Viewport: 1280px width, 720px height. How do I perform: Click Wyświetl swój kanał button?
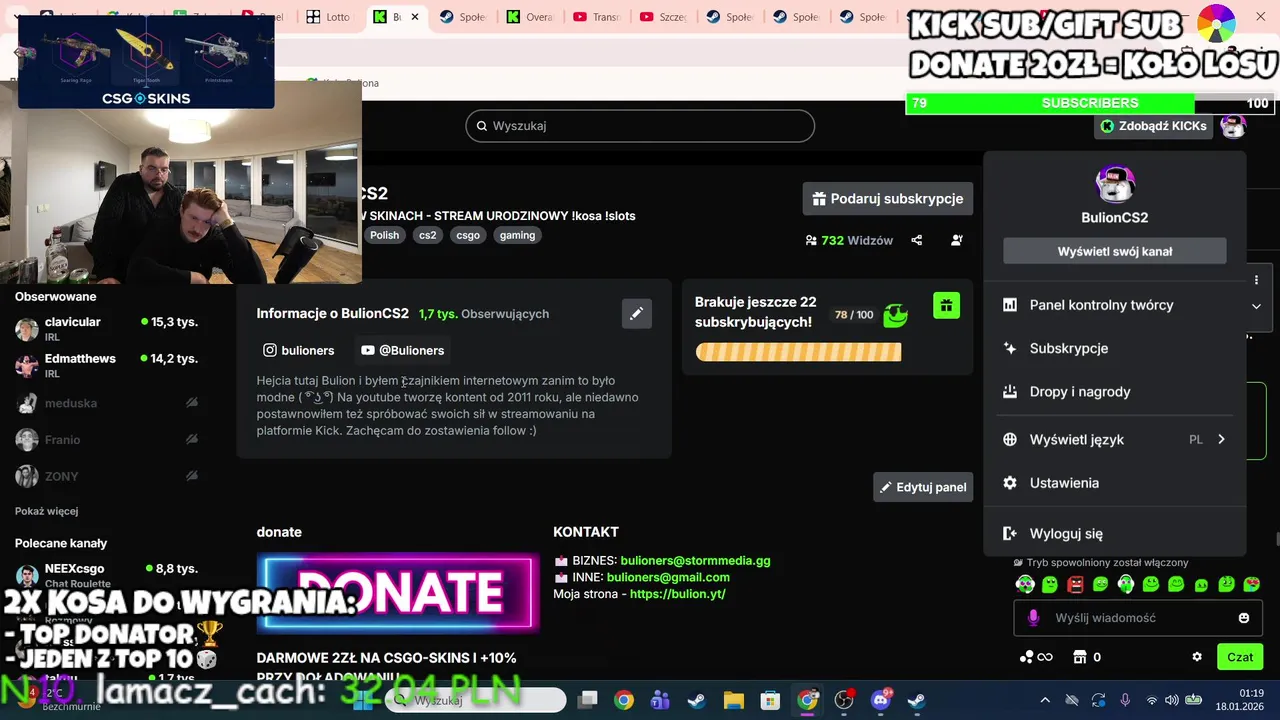pyautogui.click(x=1115, y=251)
